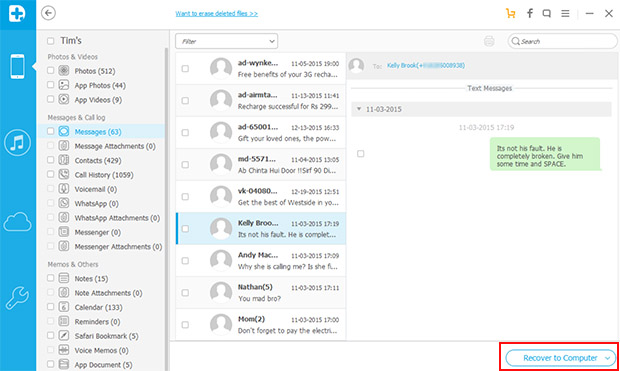Viewport: 620px width, 371px height.
Task: Open the shopping cart icon
Action: 510,13
